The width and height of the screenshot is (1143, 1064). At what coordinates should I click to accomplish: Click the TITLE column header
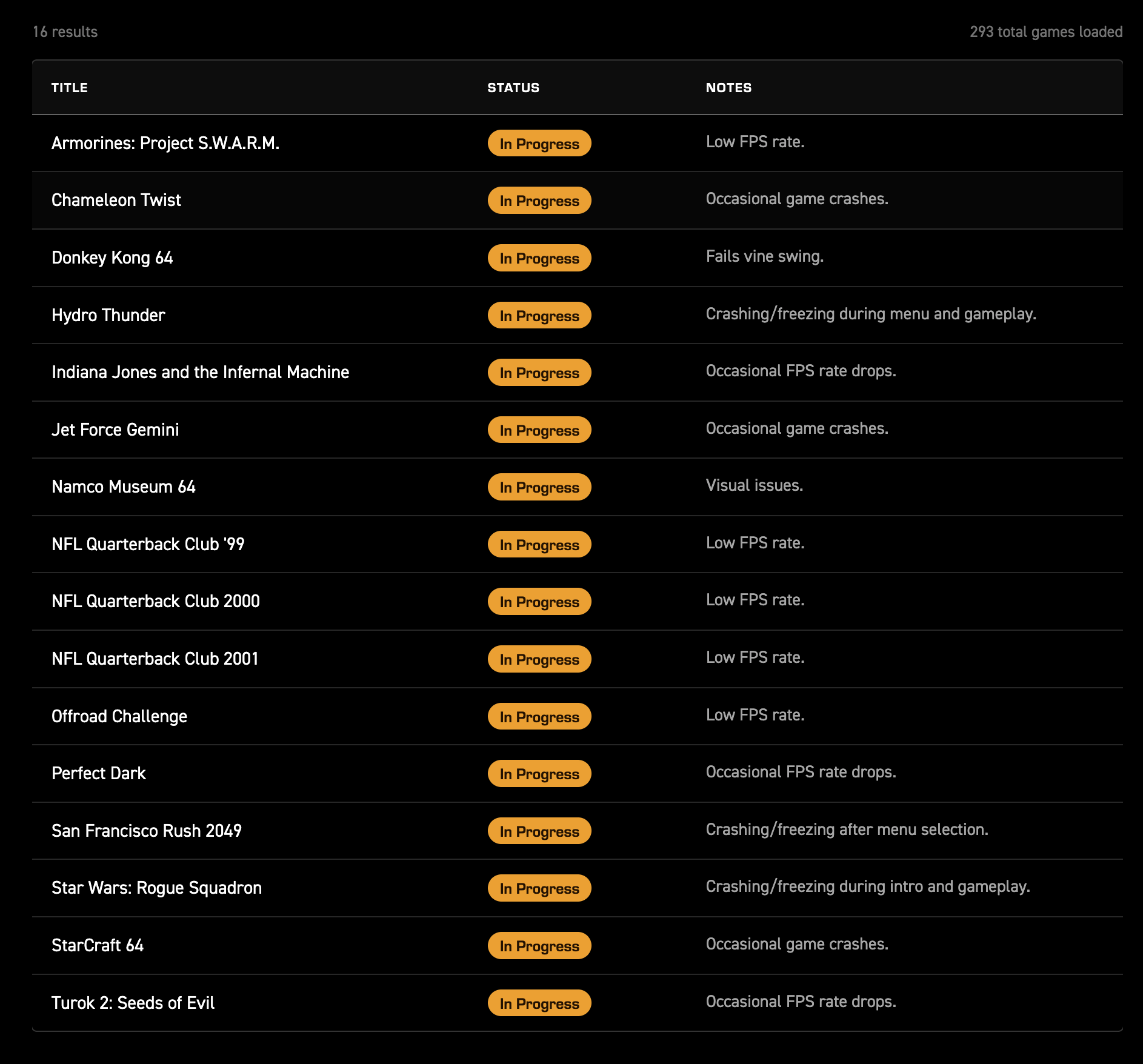(70, 88)
